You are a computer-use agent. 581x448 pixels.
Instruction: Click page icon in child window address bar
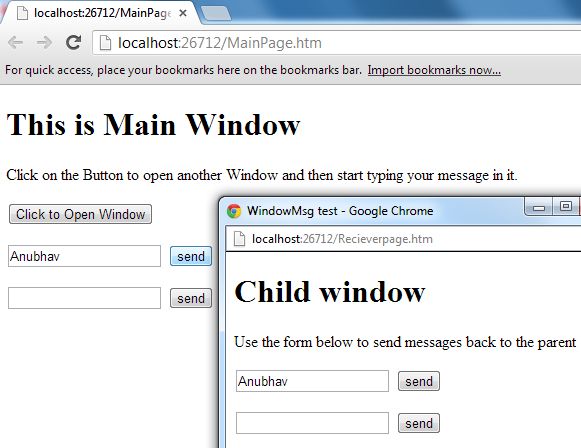click(239, 239)
